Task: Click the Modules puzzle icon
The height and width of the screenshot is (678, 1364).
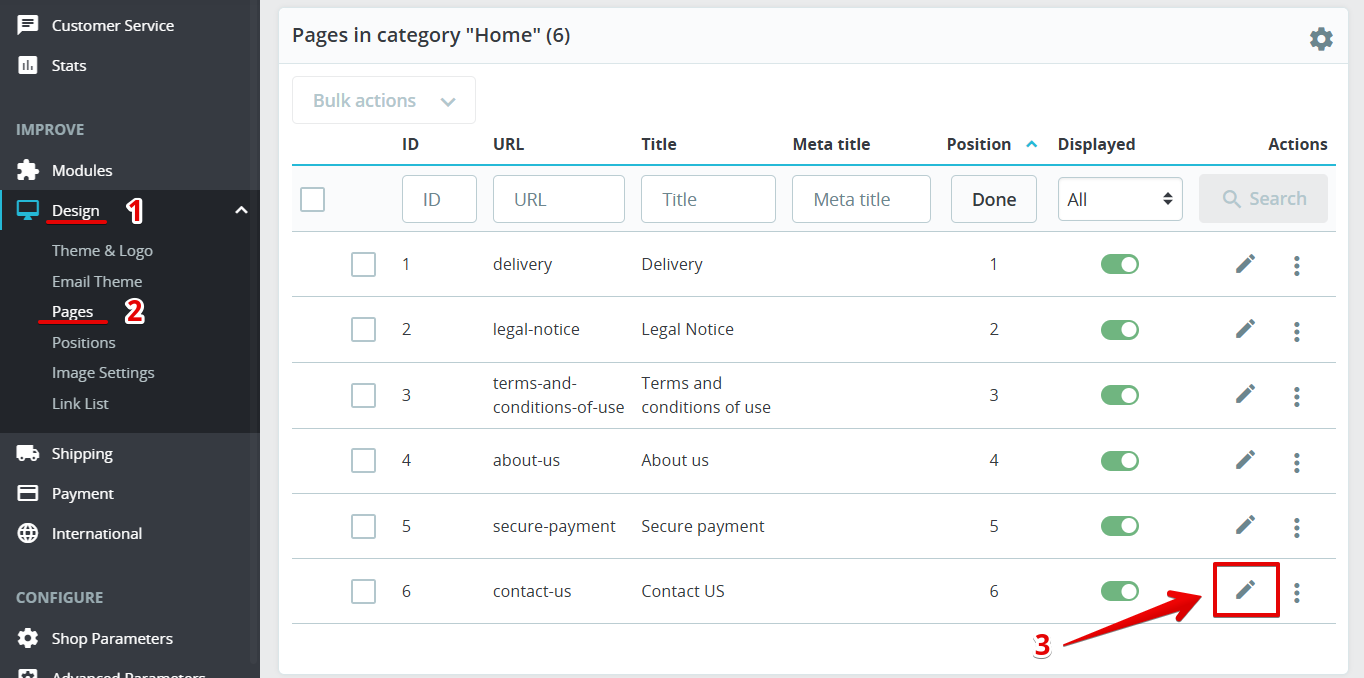Action: [x=28, y=170]
